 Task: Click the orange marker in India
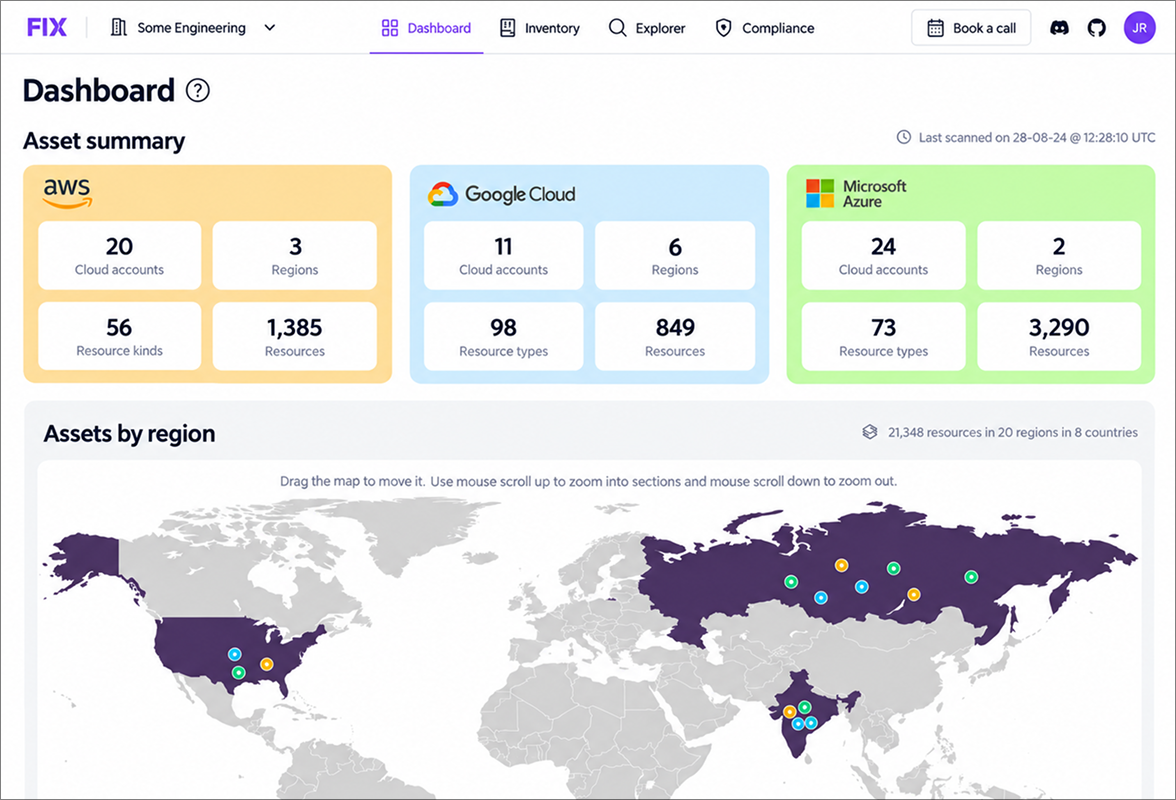click(789, 712)
